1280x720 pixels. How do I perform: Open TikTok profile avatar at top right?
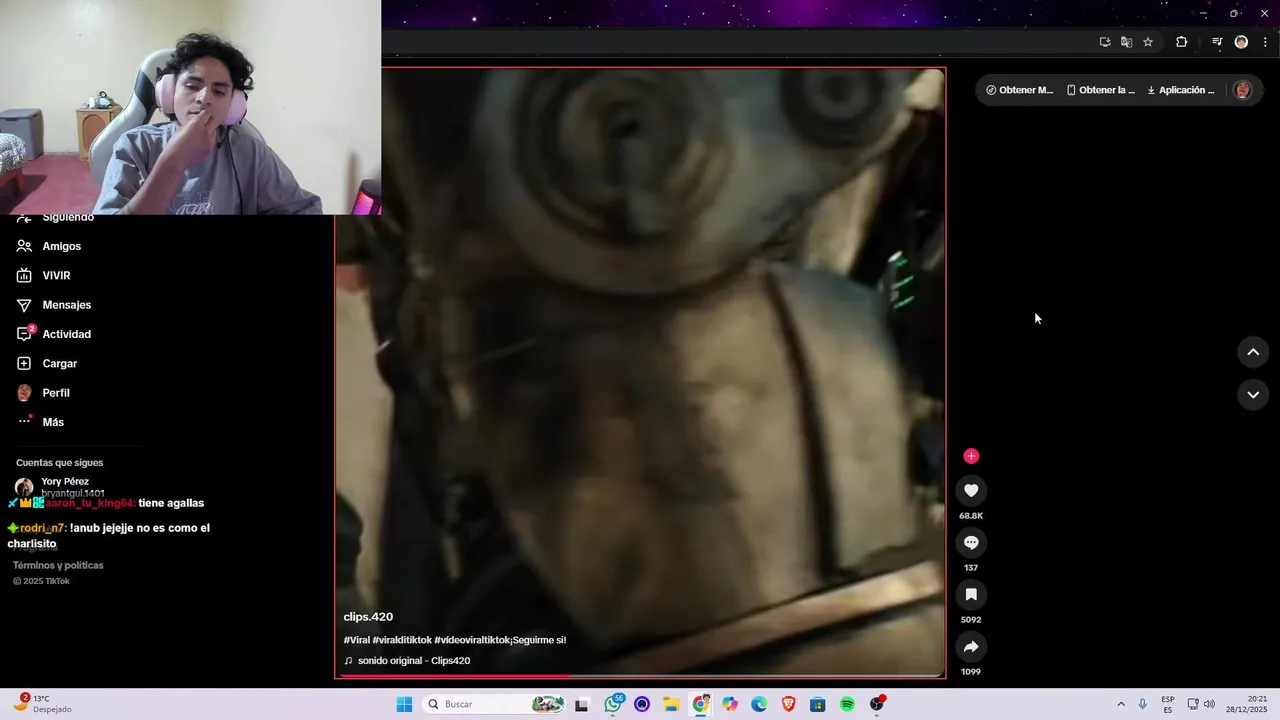tap(1242, 90)
